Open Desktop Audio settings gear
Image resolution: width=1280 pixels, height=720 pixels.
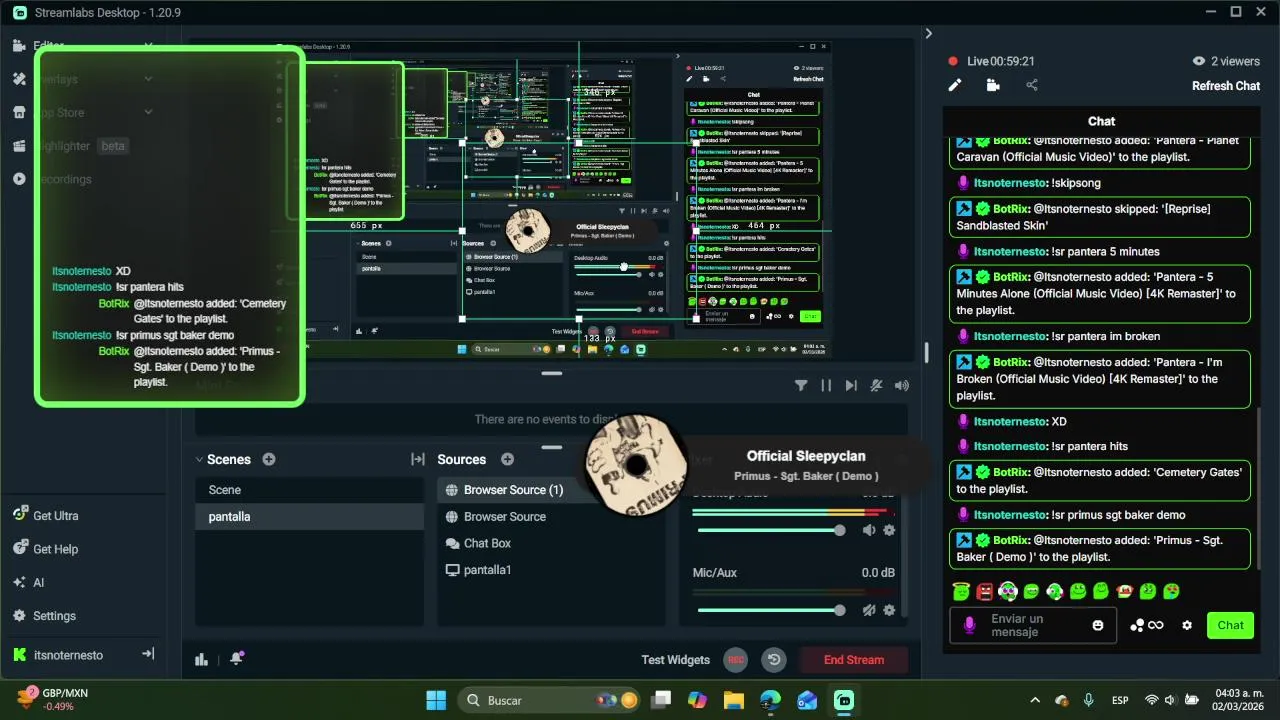[889, 530]
